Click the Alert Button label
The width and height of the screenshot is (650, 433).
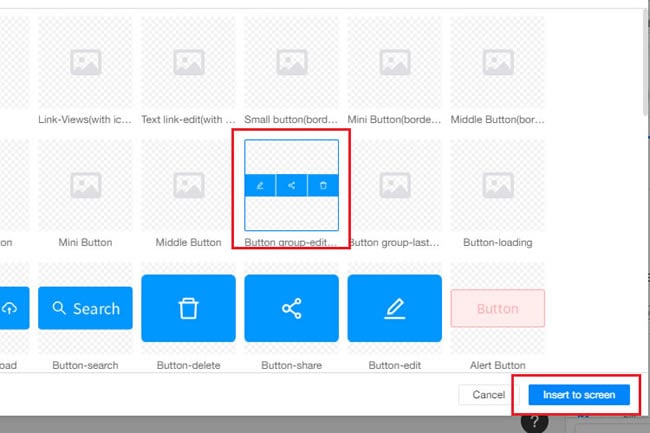tap(497, 365)
